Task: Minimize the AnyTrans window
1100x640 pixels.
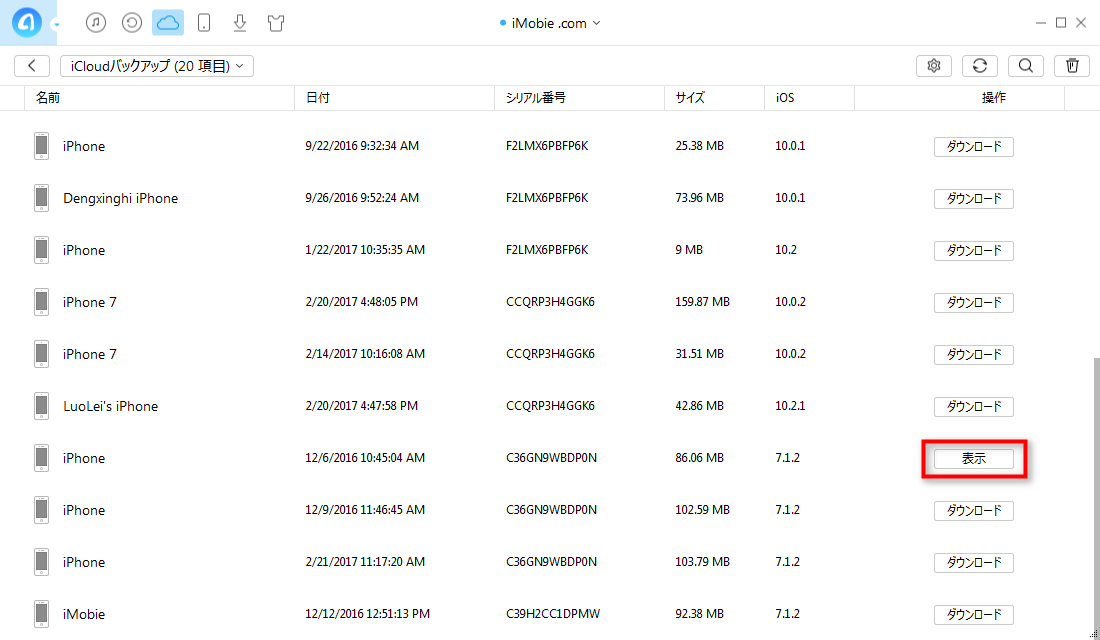Action: (1040, 23)
